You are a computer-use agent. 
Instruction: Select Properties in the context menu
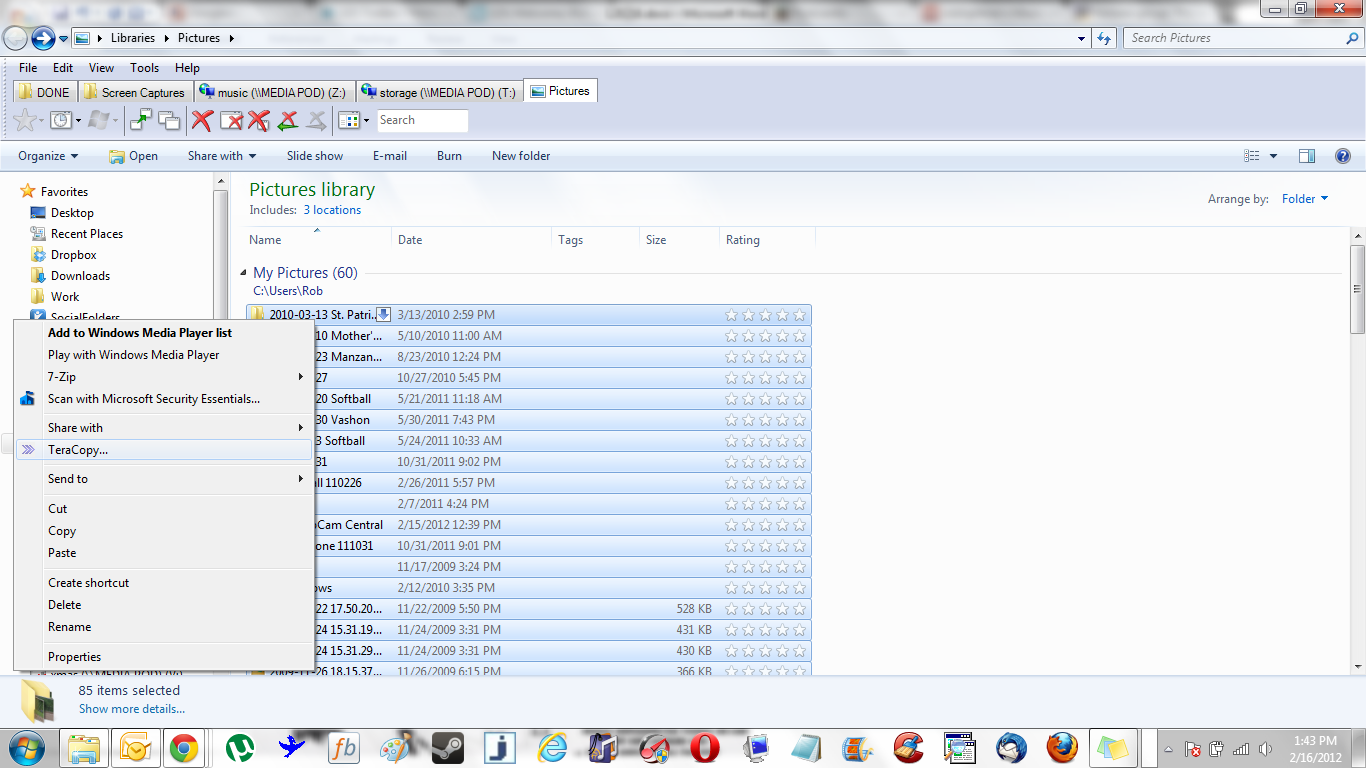click(x=74, y=657)
